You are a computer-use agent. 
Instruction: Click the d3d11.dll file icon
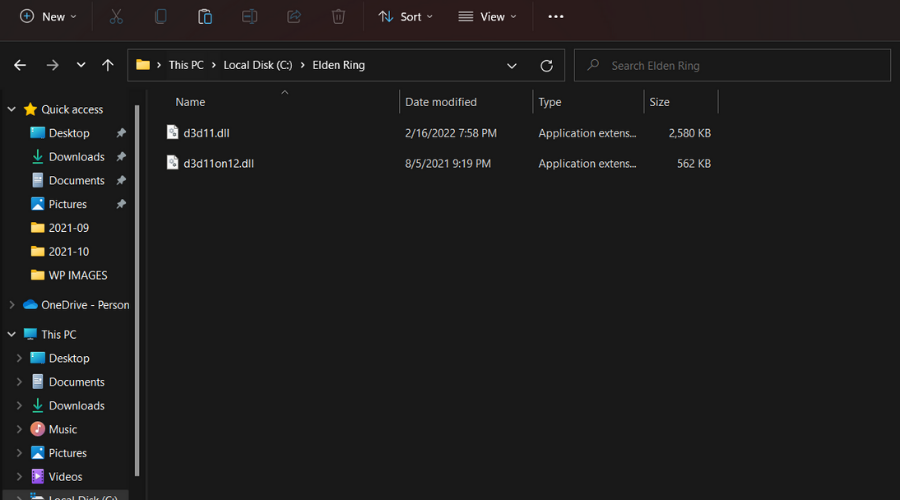tap(172, 133)
